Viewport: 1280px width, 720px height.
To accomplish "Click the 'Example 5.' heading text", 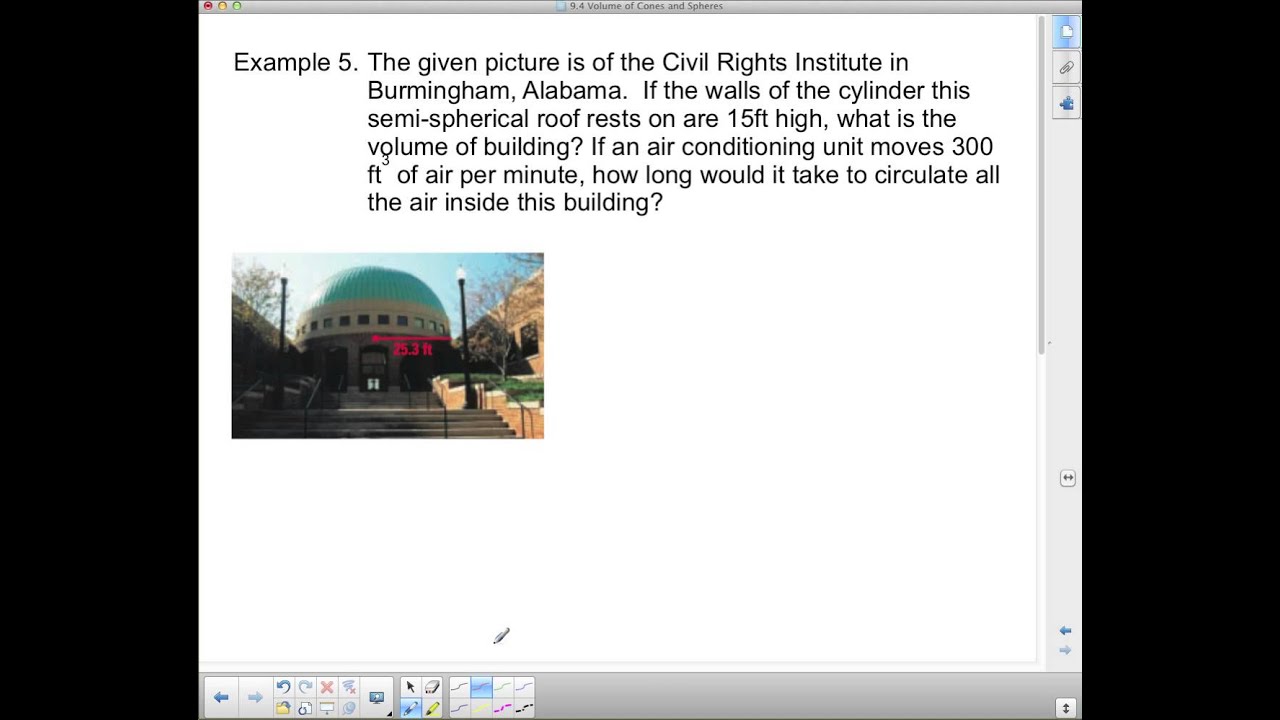I will click(x=296, y=63).
